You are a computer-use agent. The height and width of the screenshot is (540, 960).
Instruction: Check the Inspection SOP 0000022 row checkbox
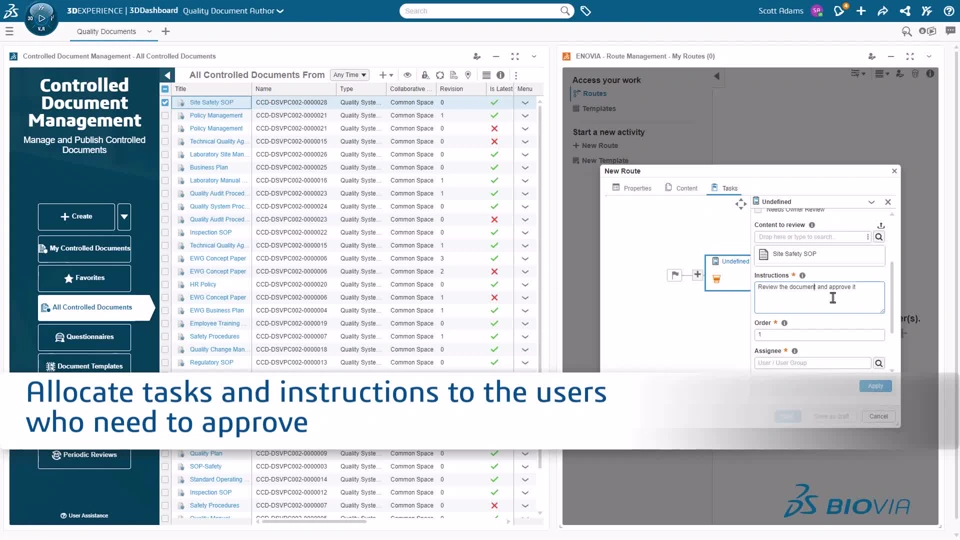165,233
